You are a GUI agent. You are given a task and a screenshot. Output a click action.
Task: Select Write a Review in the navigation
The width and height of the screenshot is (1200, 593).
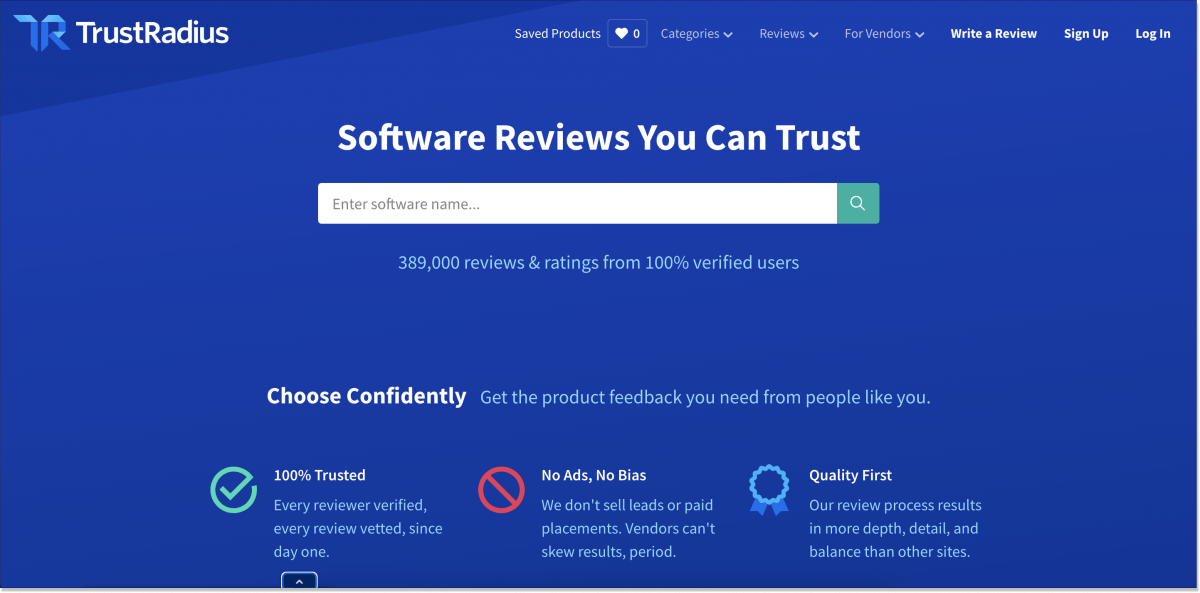pyautogui.click(x=993, y=33)
